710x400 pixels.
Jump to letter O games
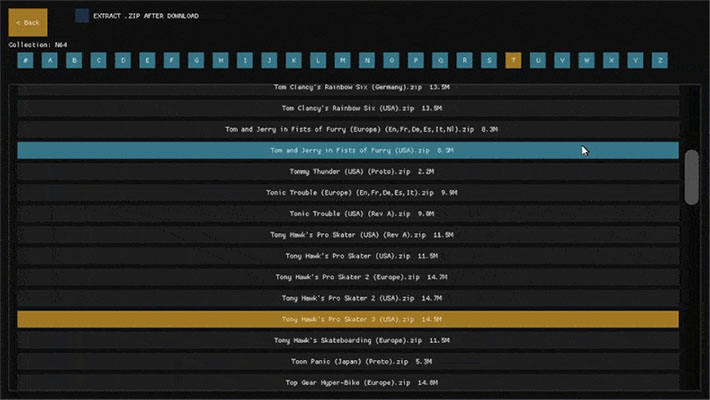[392, 60]
